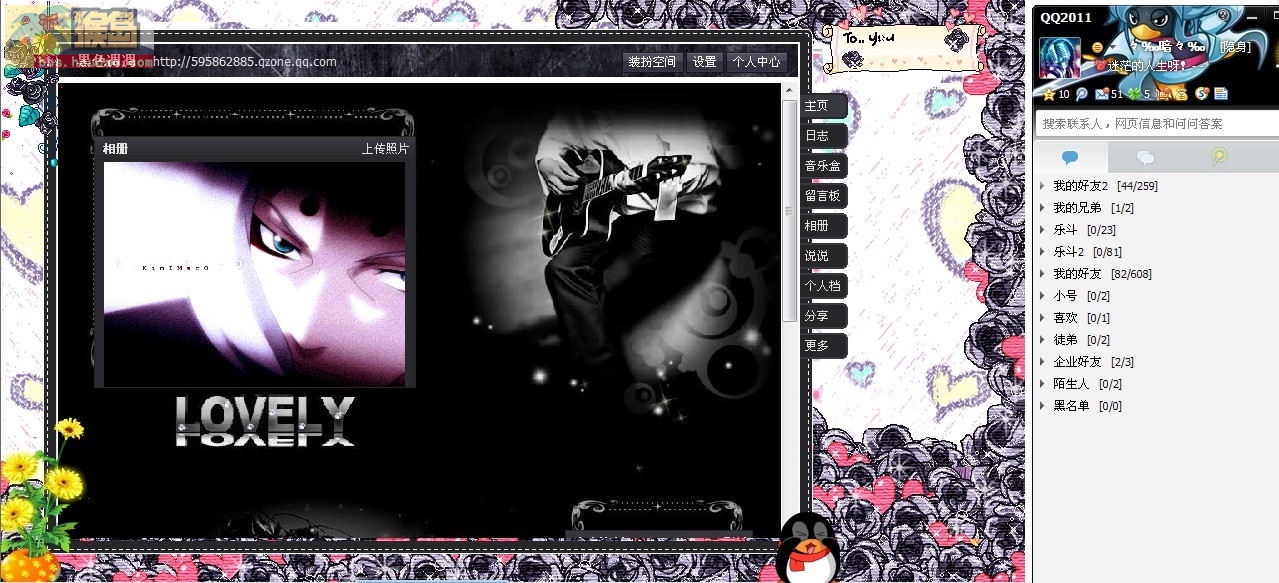
Task: Switch to the contacts tab with blue bubble
Action: [1070, 158]
